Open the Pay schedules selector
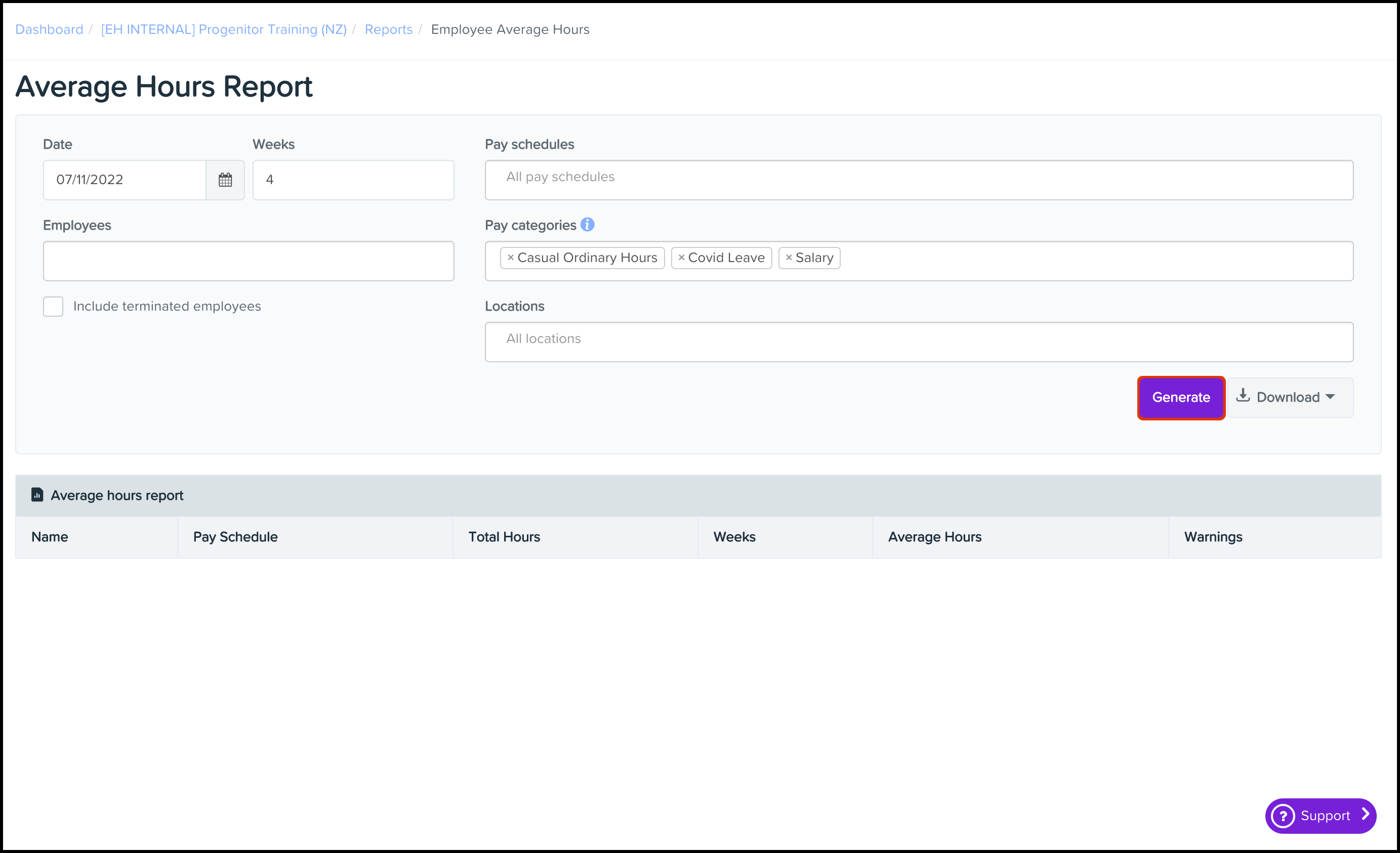 [x=918, y=180]
